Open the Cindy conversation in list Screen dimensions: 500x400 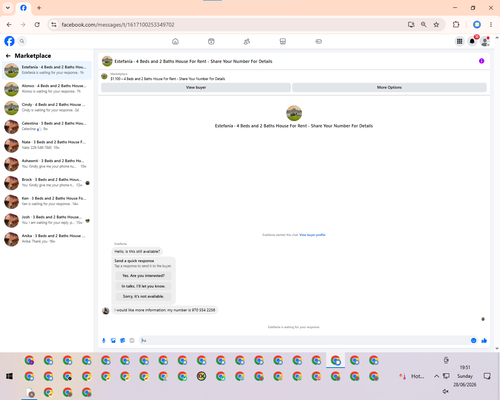click(47, 107)
